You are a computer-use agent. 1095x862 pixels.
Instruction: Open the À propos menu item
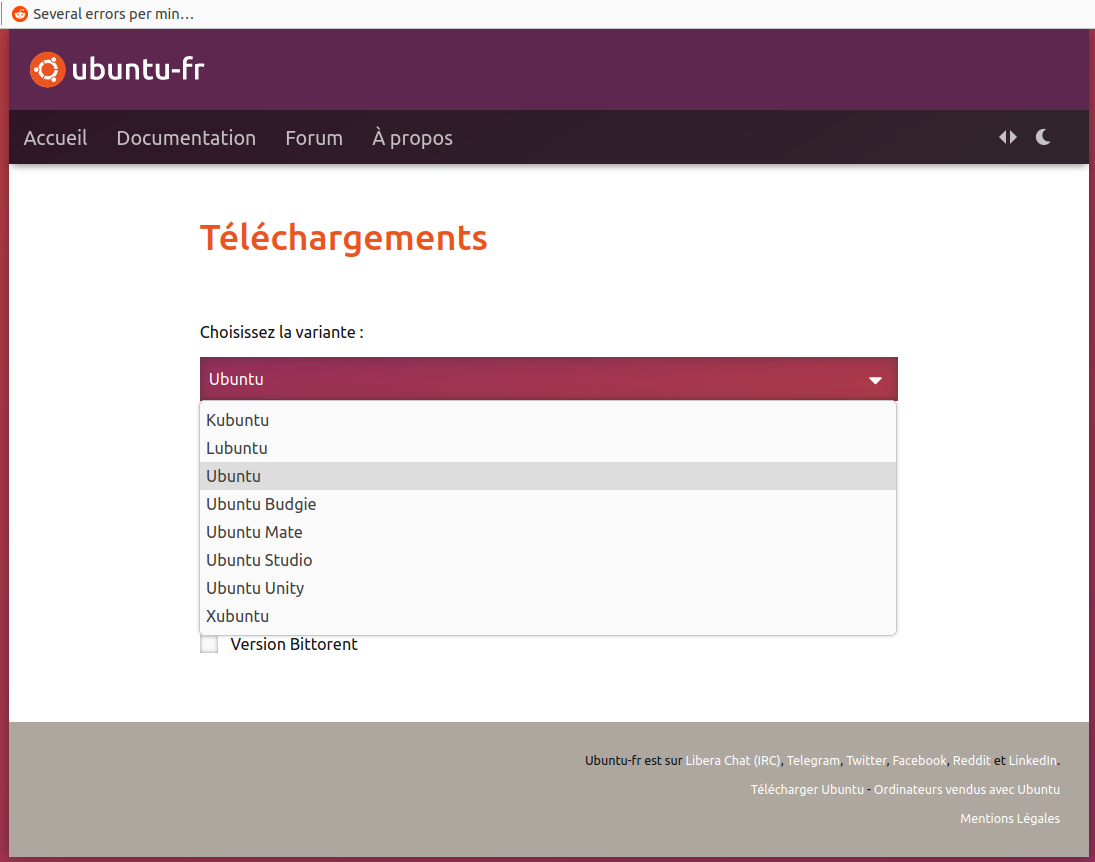pyautogui.click(x=412, y=138)
